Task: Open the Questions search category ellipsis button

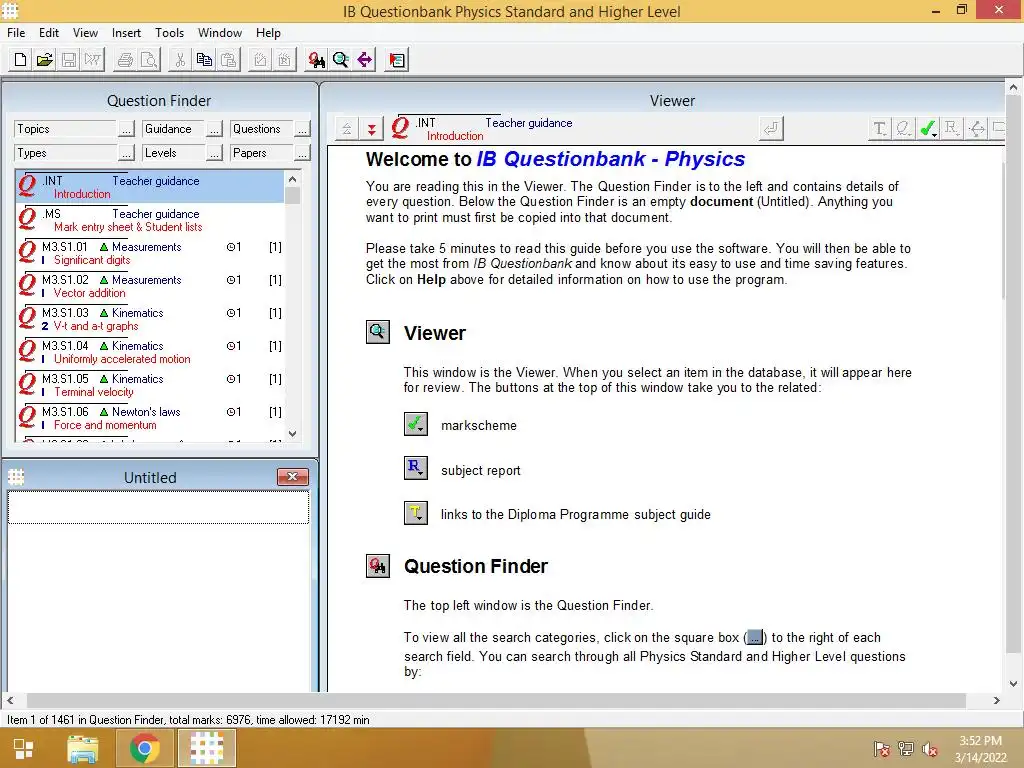Action: coord(302,129)
